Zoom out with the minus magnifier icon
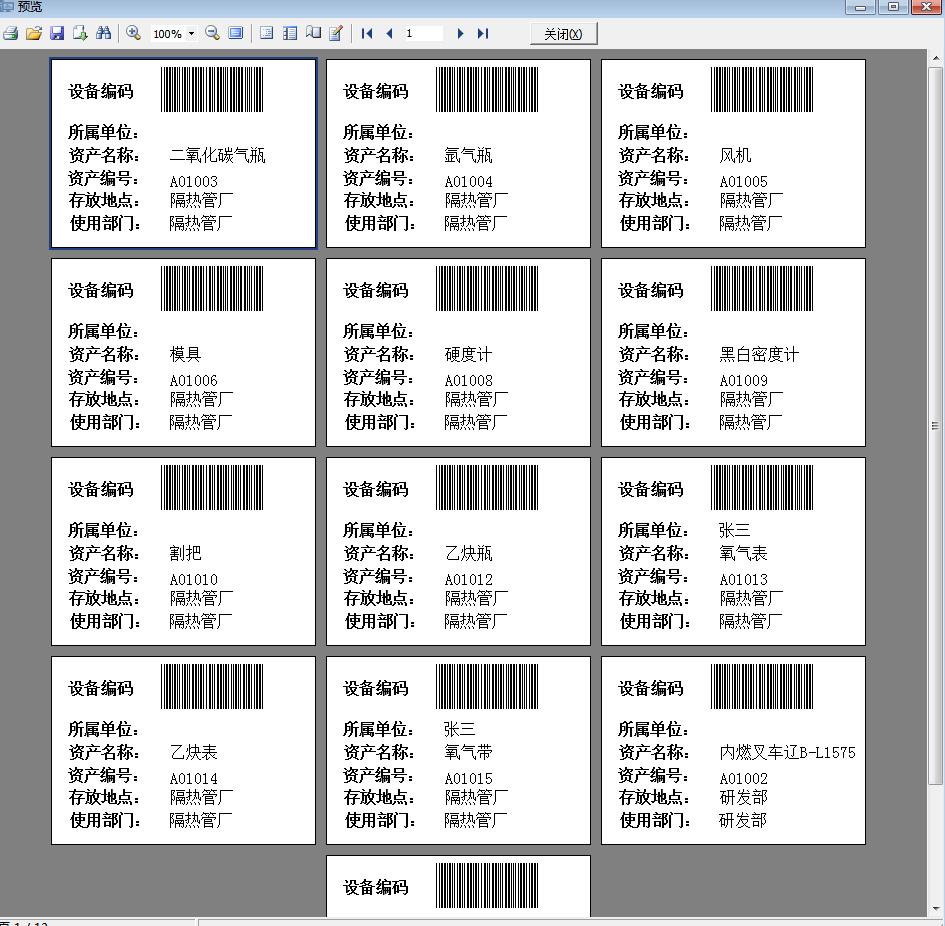Image resolution: width=945 pixels, height=926 pixels. pyautogui.click(x=212, y=33)
